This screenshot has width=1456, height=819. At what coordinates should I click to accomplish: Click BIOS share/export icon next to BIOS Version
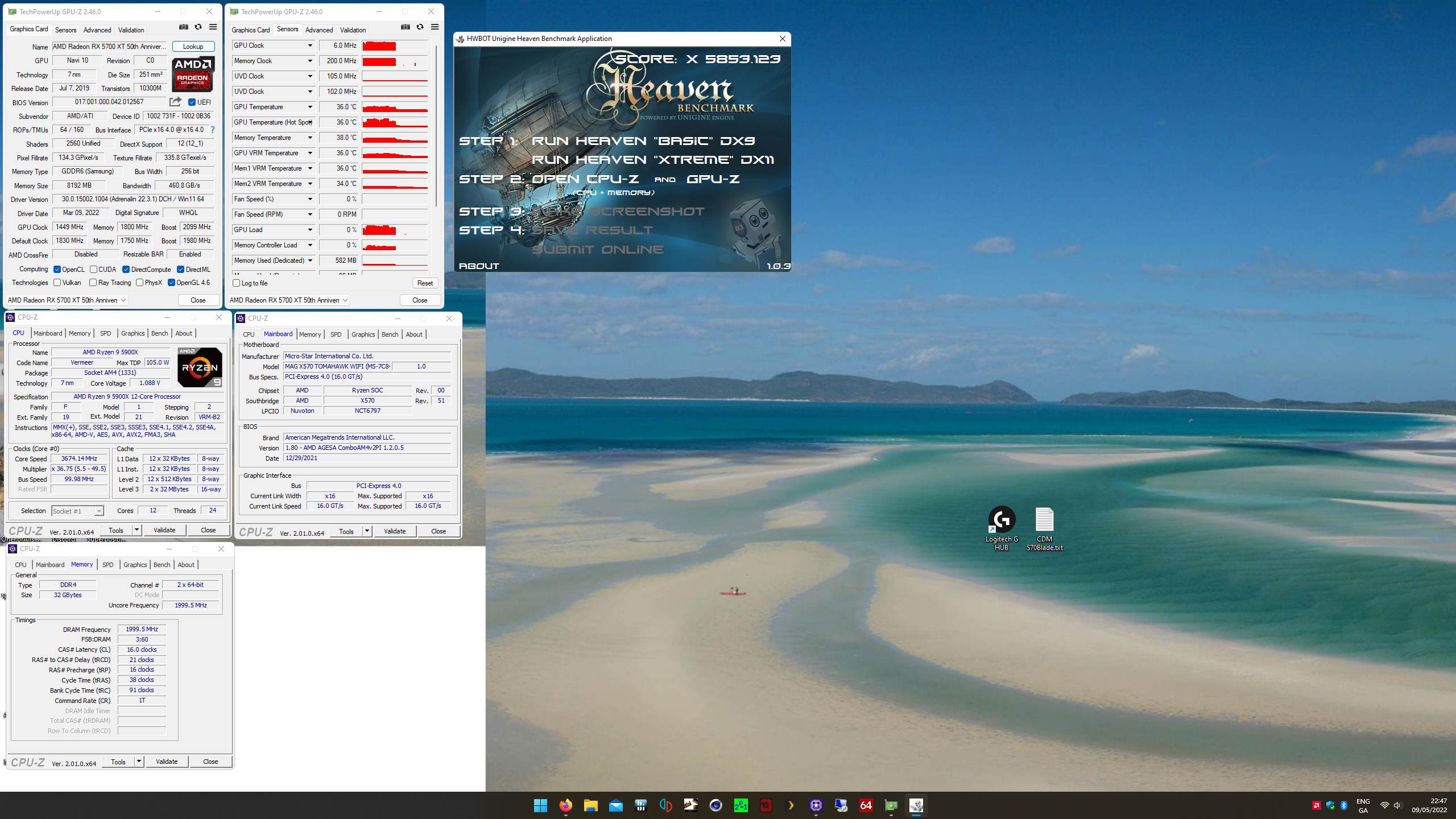(x=175, y=102)
